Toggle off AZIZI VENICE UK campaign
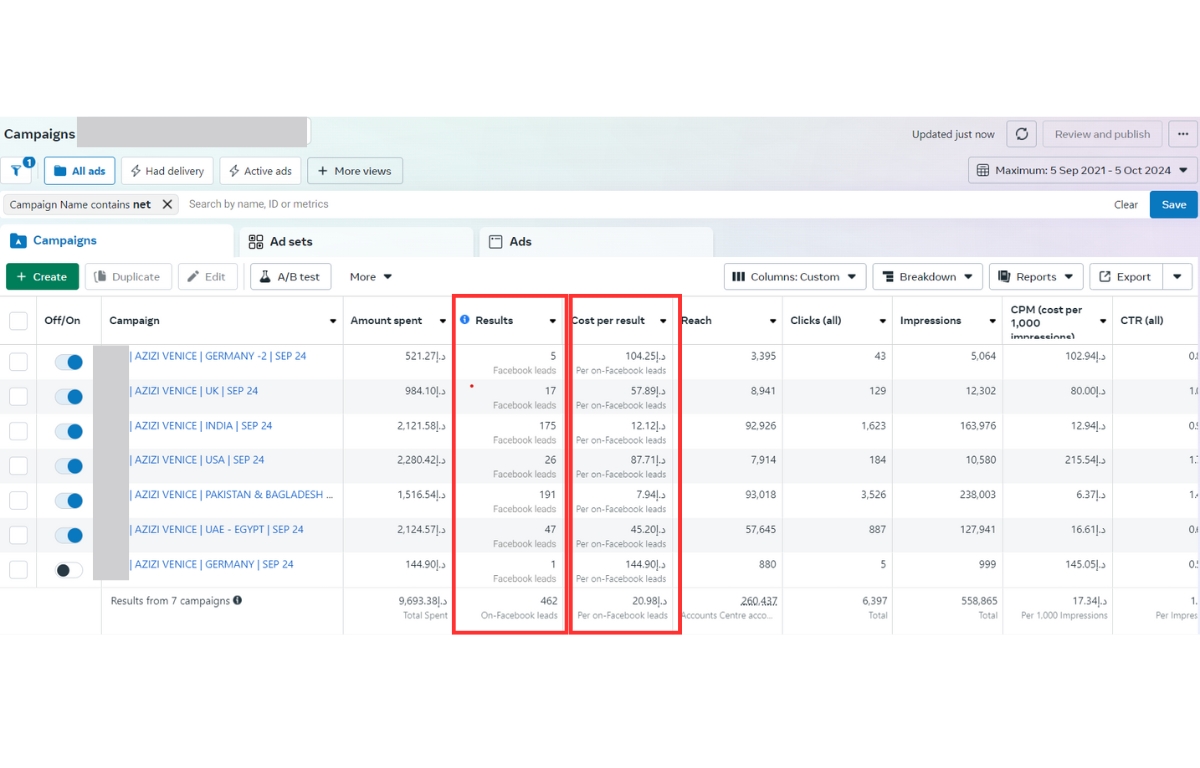 pos(69,397)
